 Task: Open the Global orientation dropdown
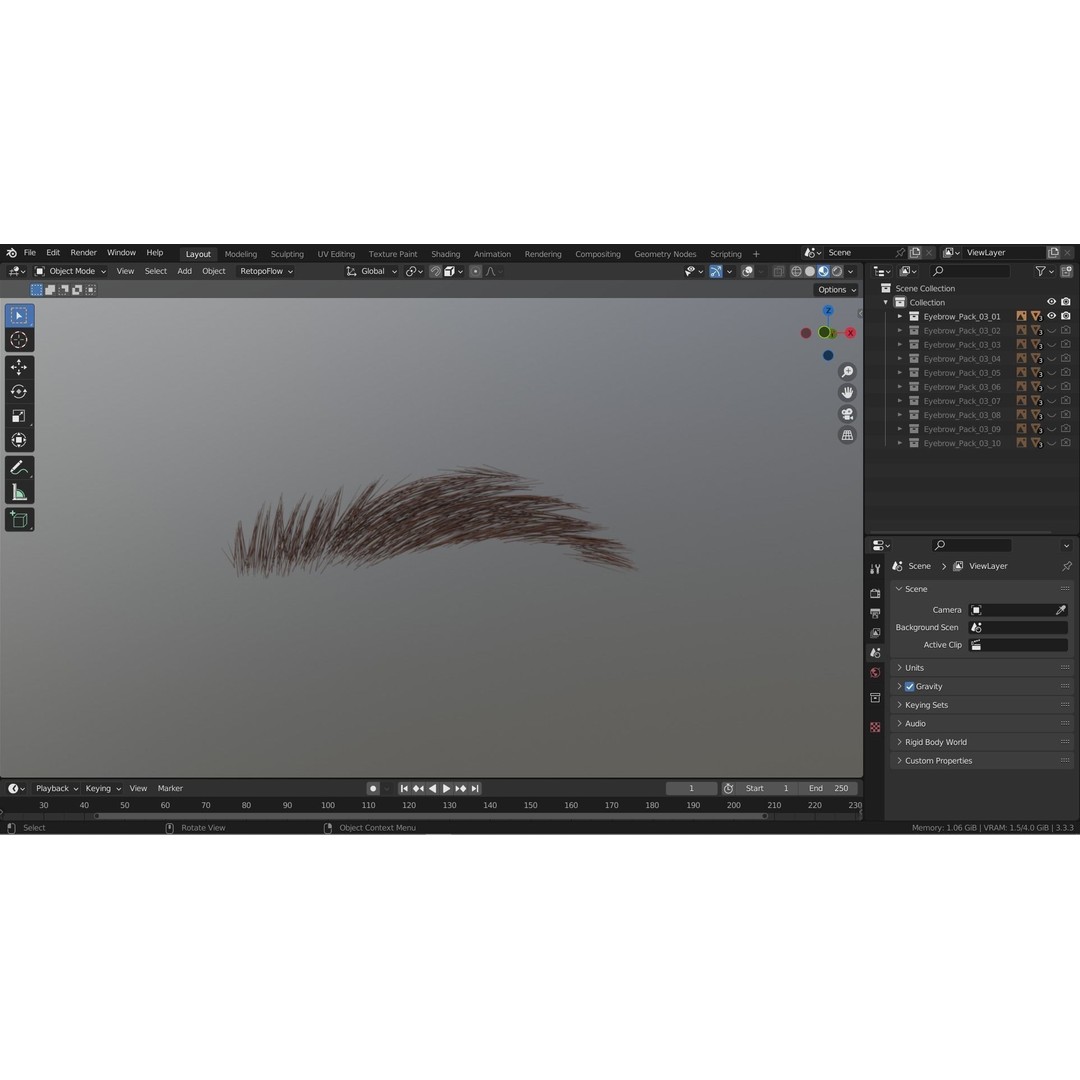point(371,271)
